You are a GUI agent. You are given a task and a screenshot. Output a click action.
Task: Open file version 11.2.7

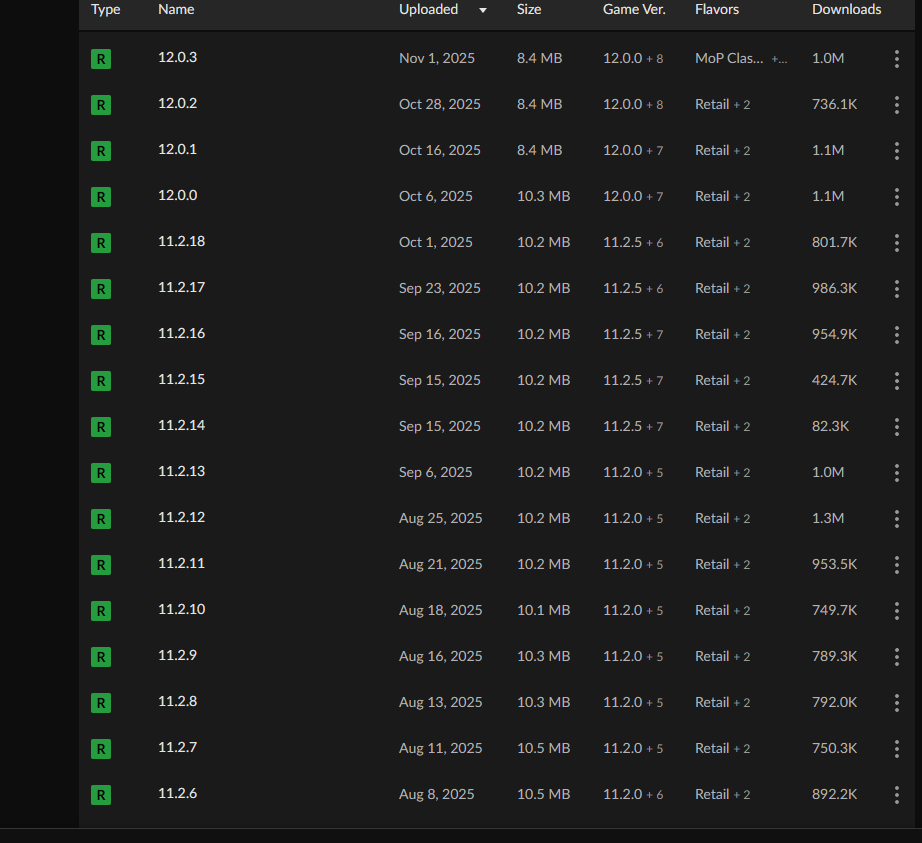[x=178, y=747]
